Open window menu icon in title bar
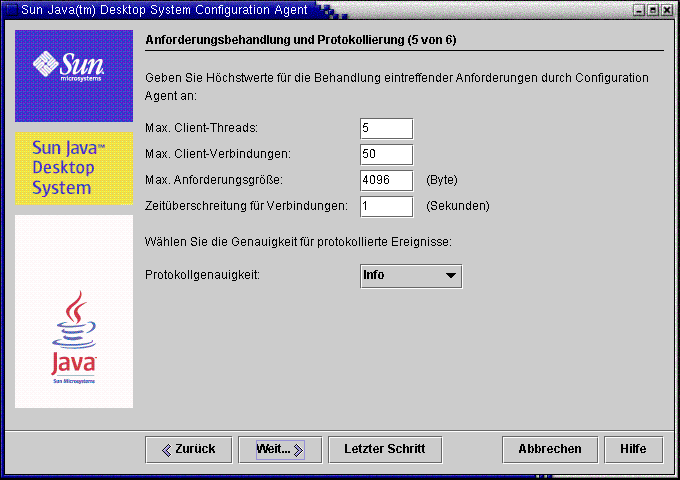The image size is (680, 480). (x=11, y=10)
